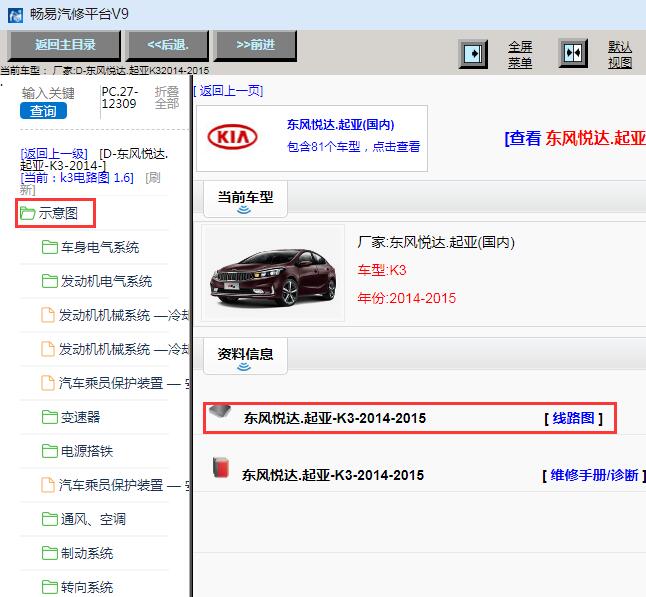Click the red book icon beside 维修手册 row
Viewport: 646px width, 597px height.
[221, 468]
